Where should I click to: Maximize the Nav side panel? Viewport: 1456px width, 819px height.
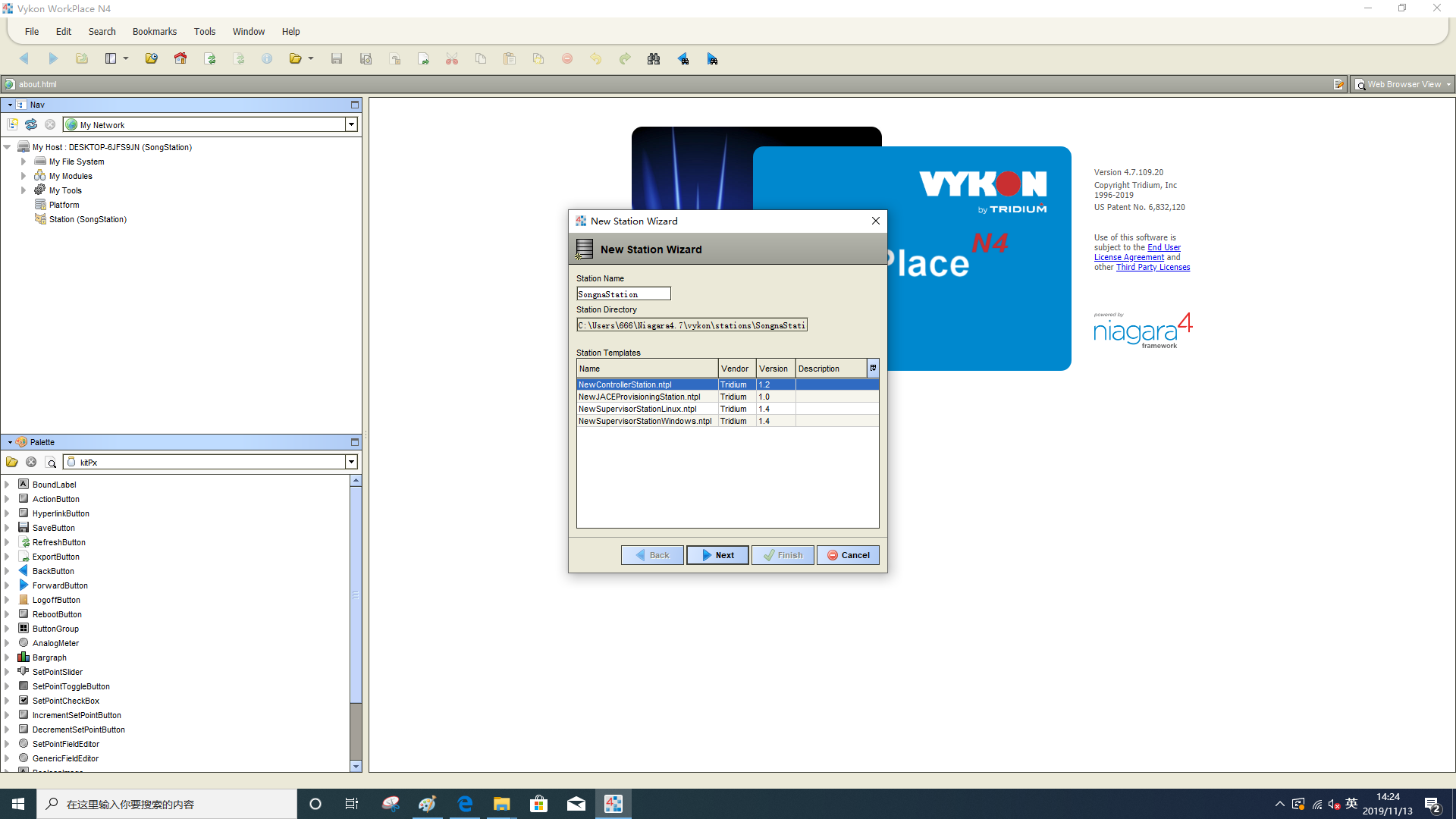tap(354, 105)
